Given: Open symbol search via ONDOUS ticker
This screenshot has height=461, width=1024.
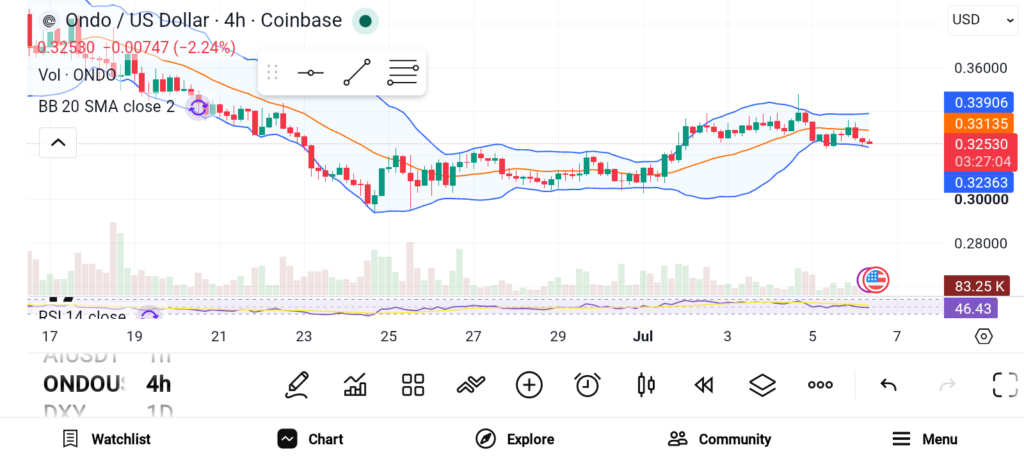Looking at the screenshot, I should click(83, 384).
